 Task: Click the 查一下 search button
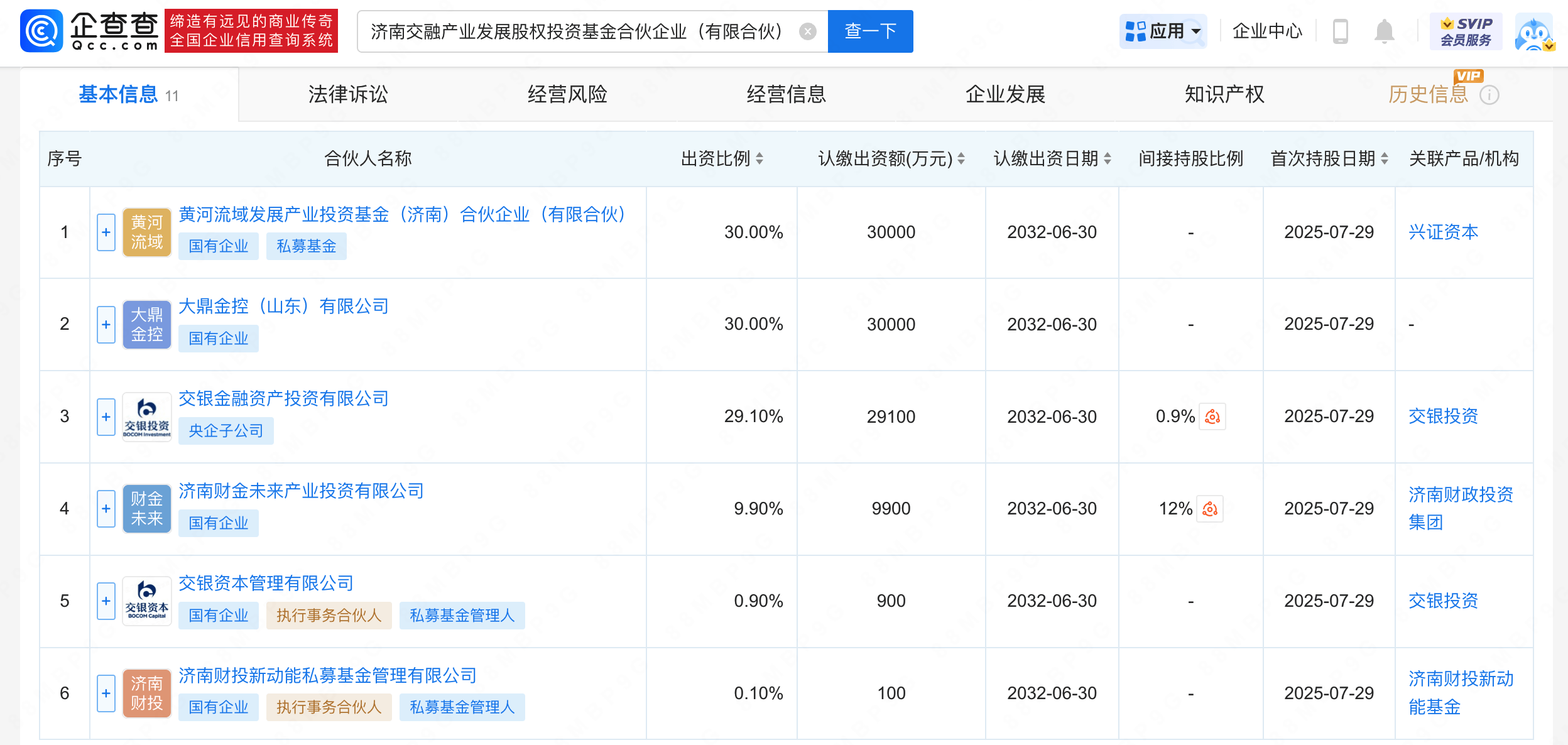click(870, 31)
